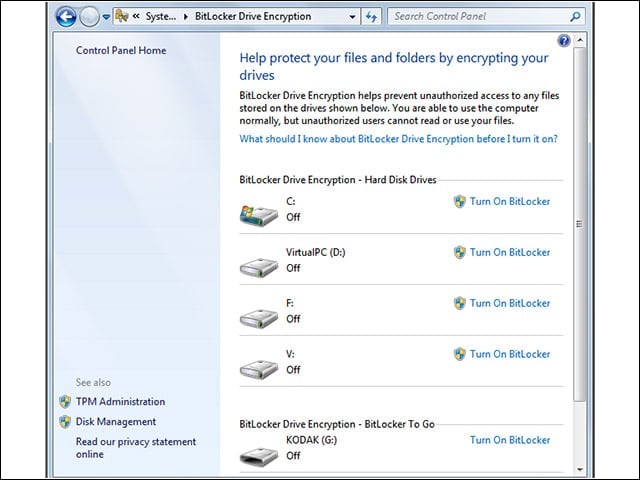Open address bar history dropdown
Viewport: 640px width, 480px height.
click(x=352, y=17)
